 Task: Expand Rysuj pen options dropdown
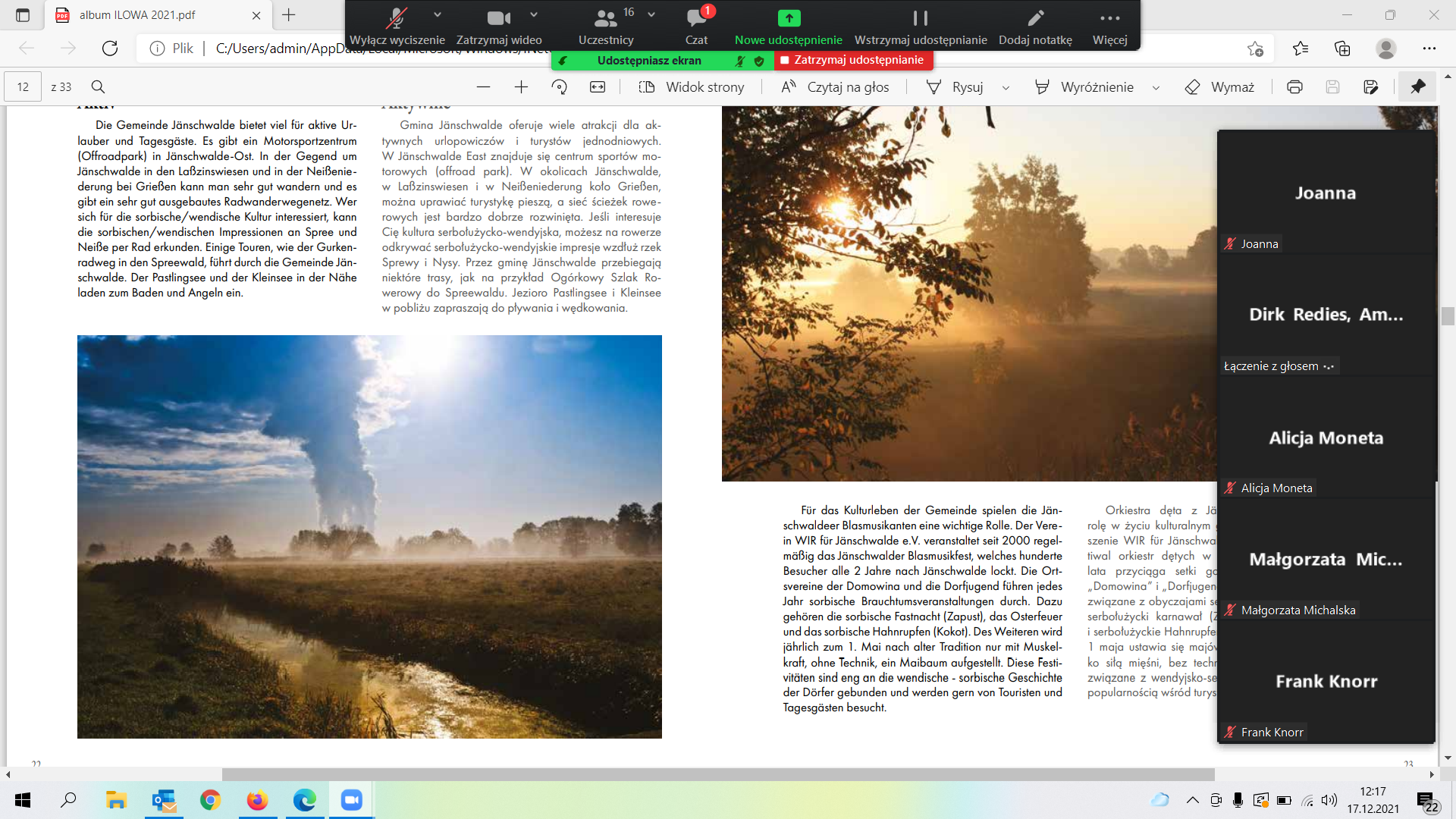pos(1006,88)
